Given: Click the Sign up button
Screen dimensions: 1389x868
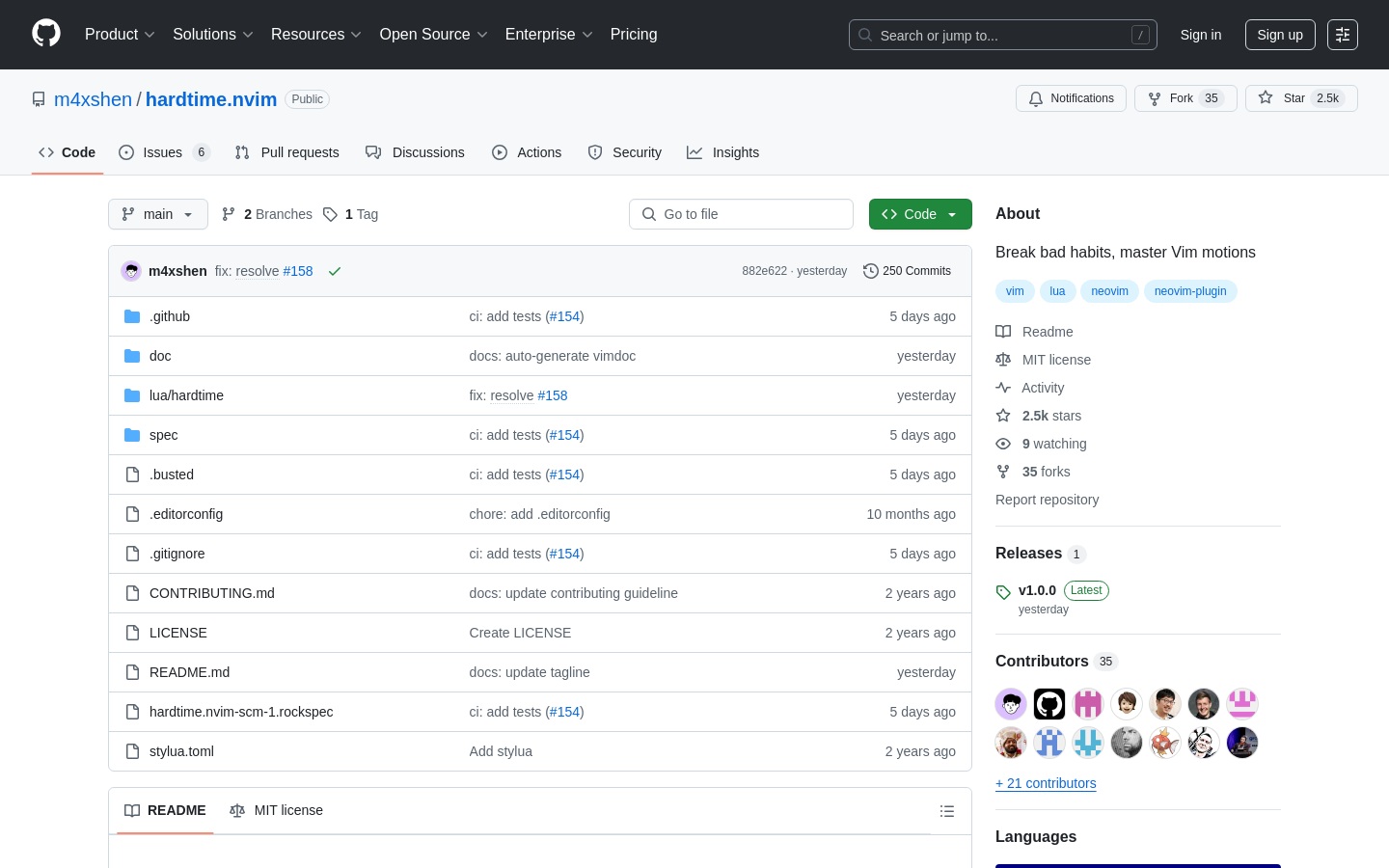Looking at the screenshot, I should pyautogui.click(x=1280, y=35).
